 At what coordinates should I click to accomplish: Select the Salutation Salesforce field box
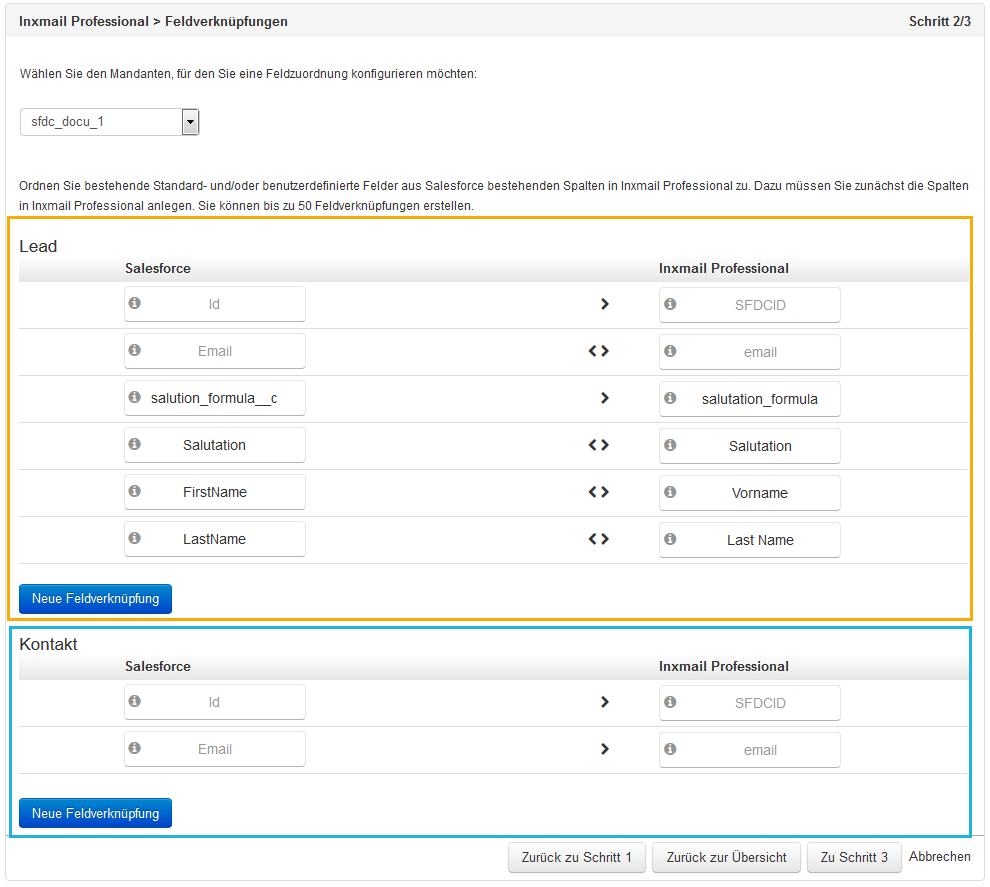coord(215,445)
